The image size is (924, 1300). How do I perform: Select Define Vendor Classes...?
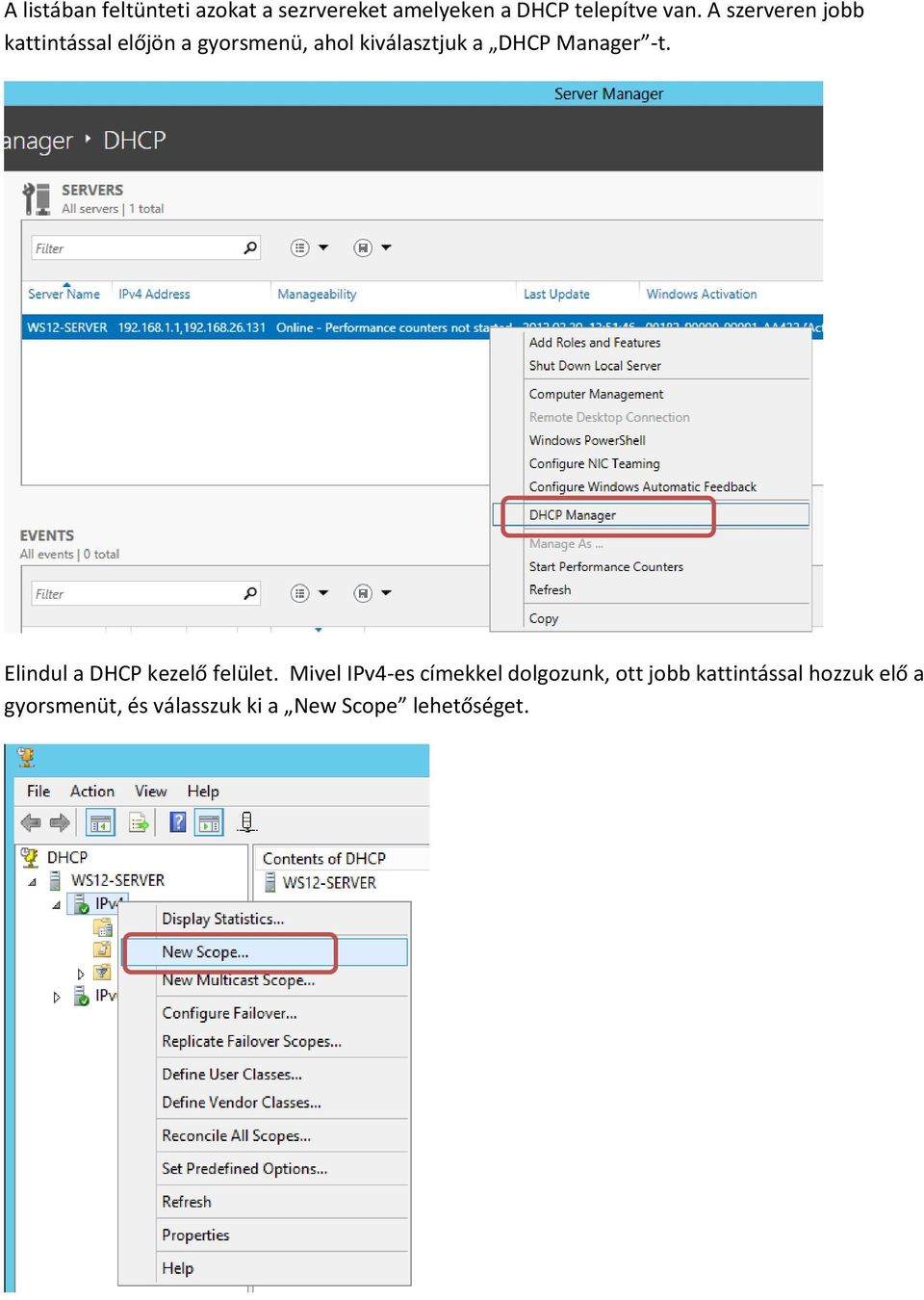[242, 1102]
